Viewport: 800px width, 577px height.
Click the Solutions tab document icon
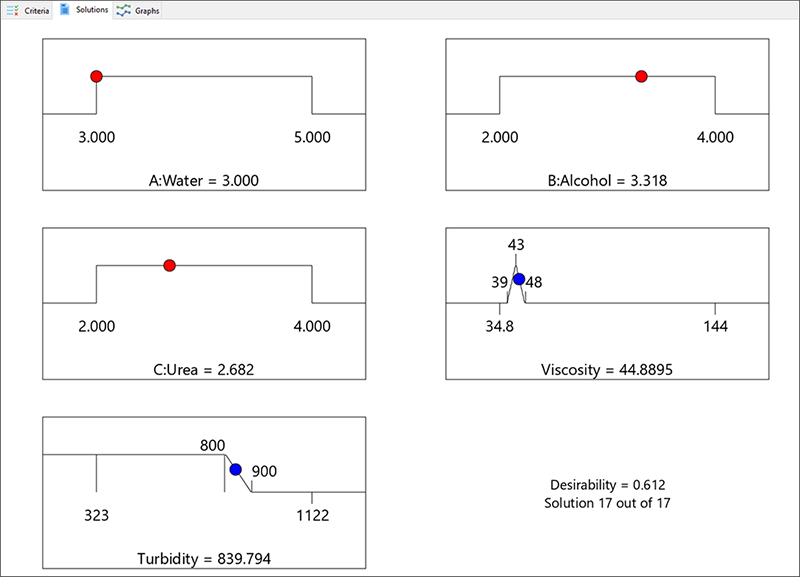click(65, 10)
